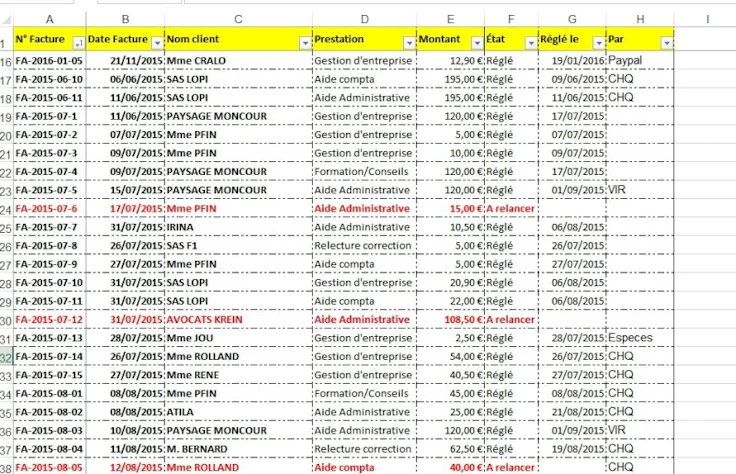The height and width of the screenshot is (474, 736).
Task: Click red cell FA-2015-07-6
Action: [x=49, y=208]
